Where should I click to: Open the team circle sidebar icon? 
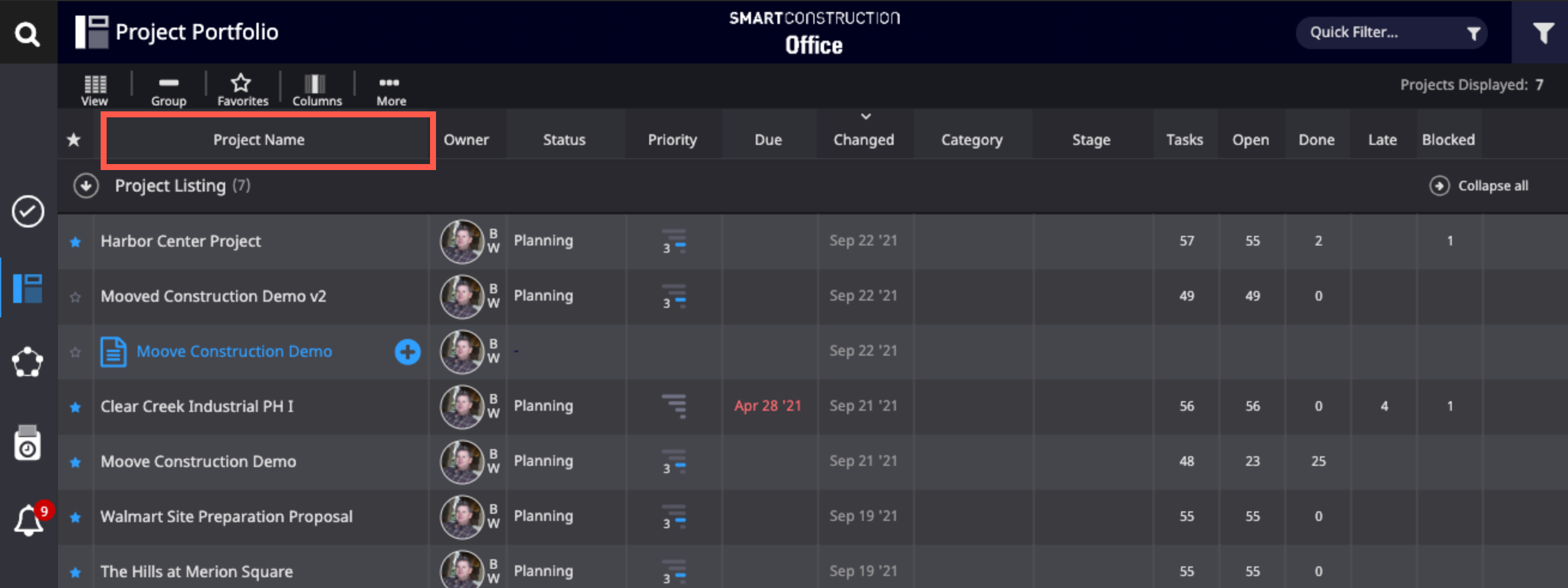pyautogui.click(x=28, y=362)
